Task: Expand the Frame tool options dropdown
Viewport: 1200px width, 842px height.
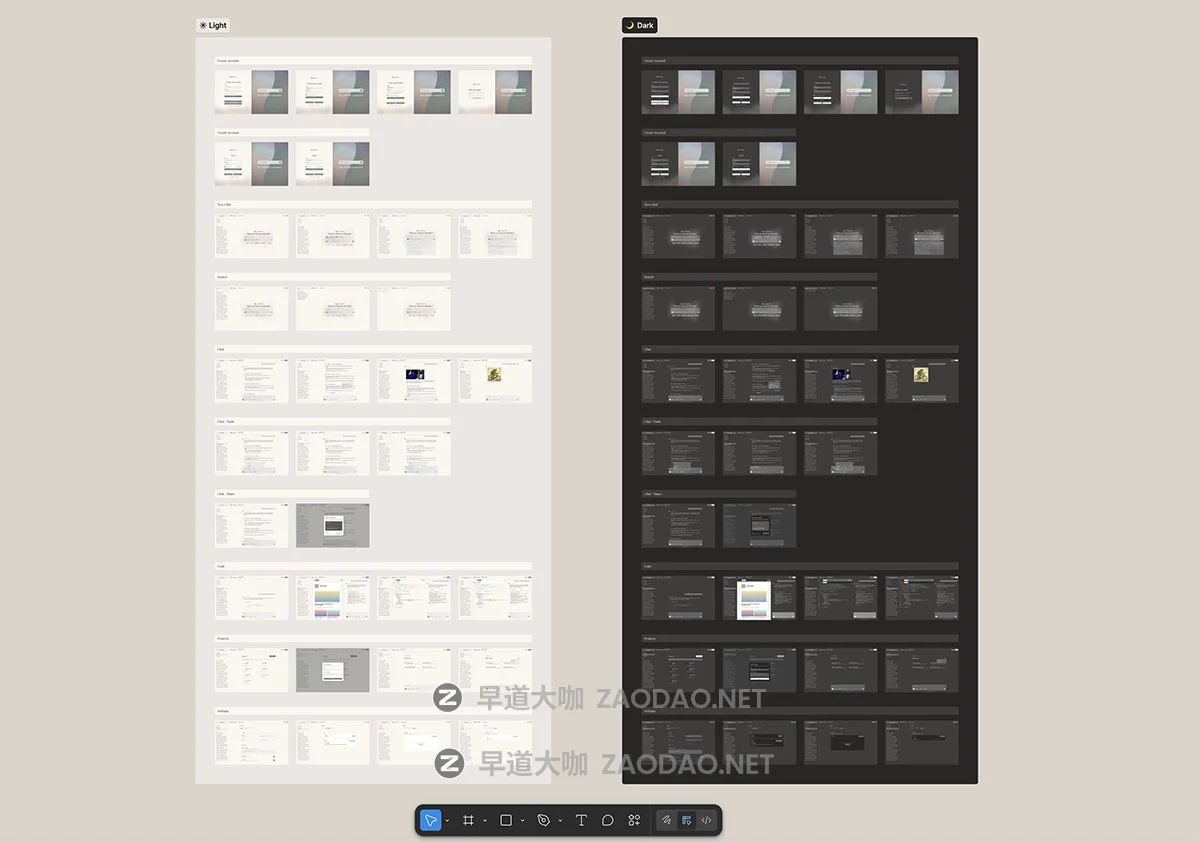Action: pyautogui.click(x=485, y=821)
